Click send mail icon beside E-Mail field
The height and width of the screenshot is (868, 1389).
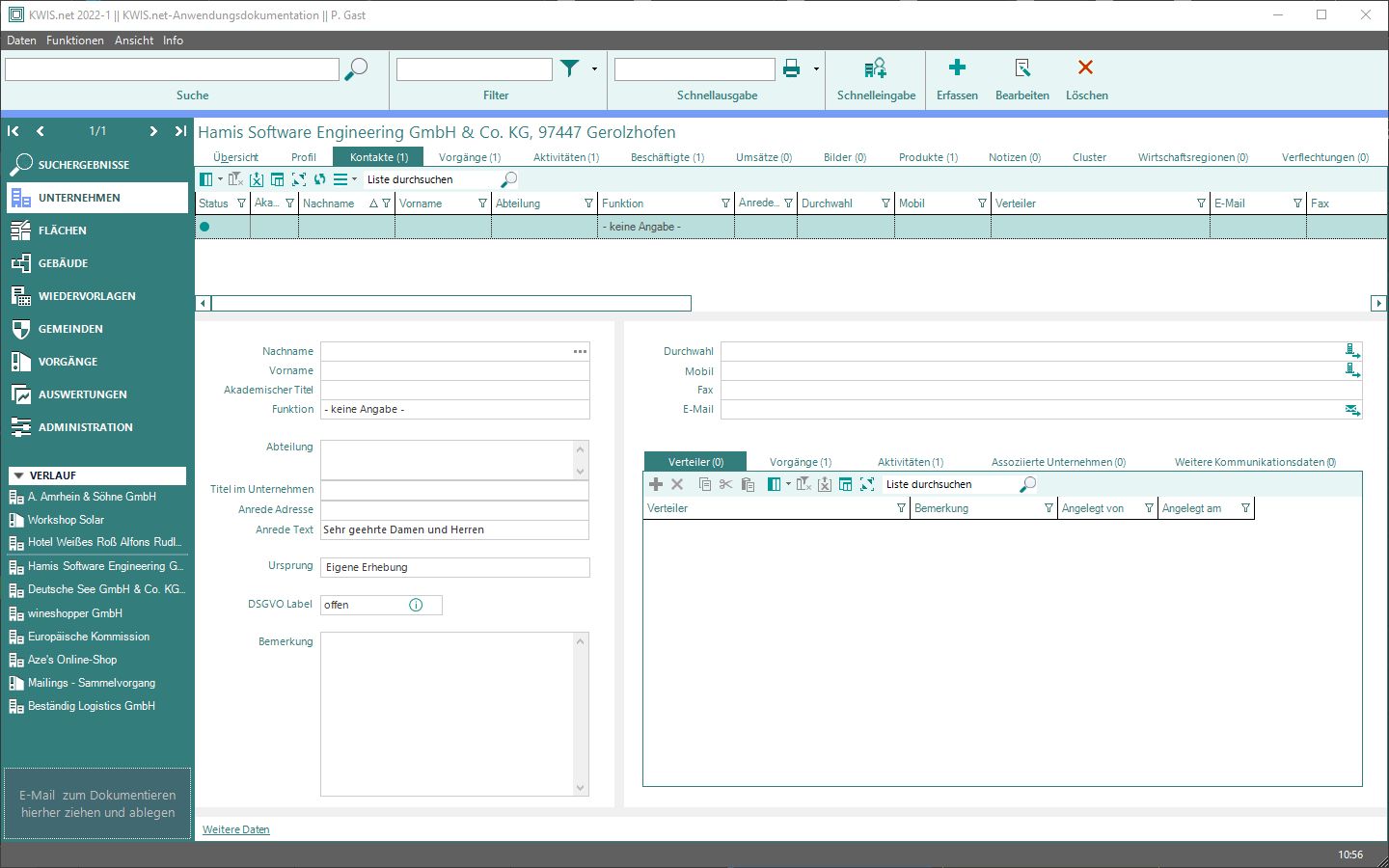point(1352,410)
